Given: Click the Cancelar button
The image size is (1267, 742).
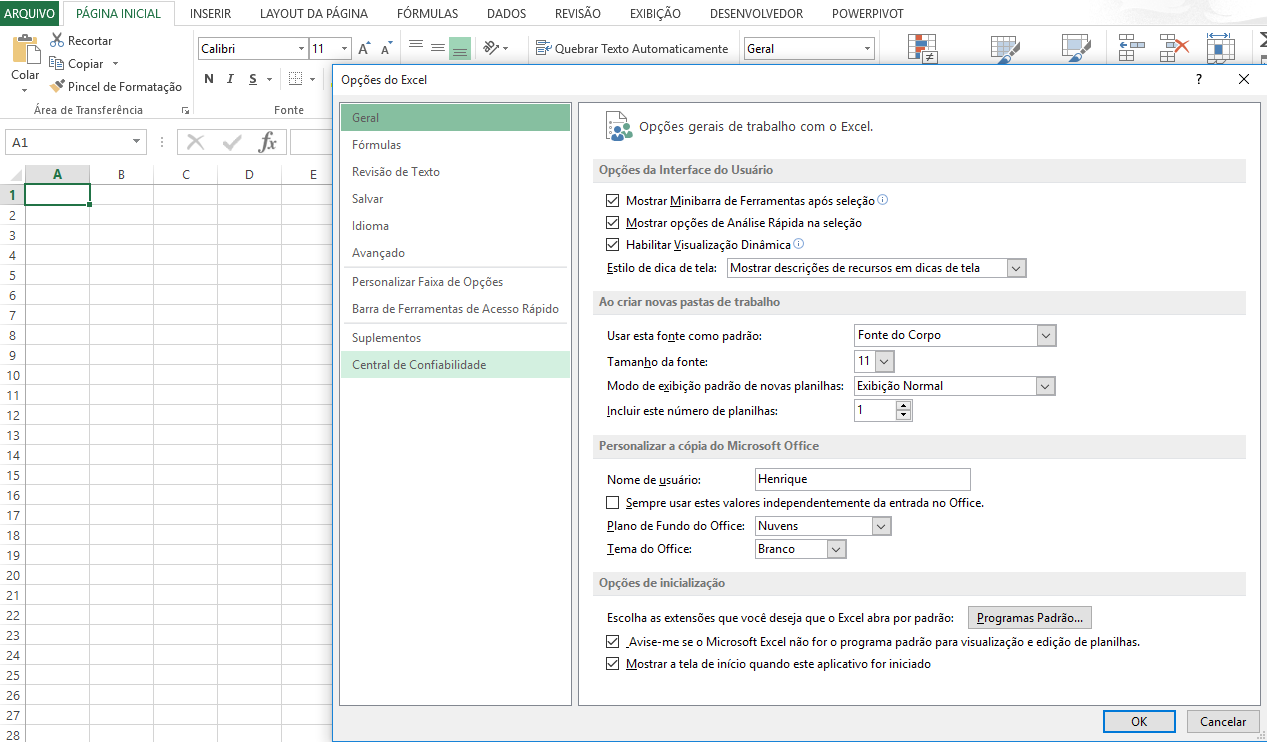Looking at the screenshot, I should click(x=1223, y=721).
